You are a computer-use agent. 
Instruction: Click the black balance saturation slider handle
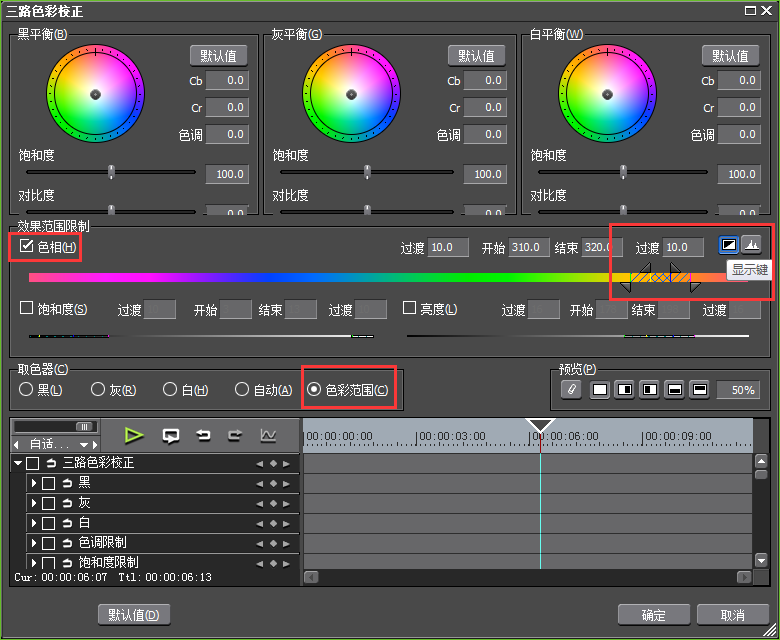coord(111,172)
